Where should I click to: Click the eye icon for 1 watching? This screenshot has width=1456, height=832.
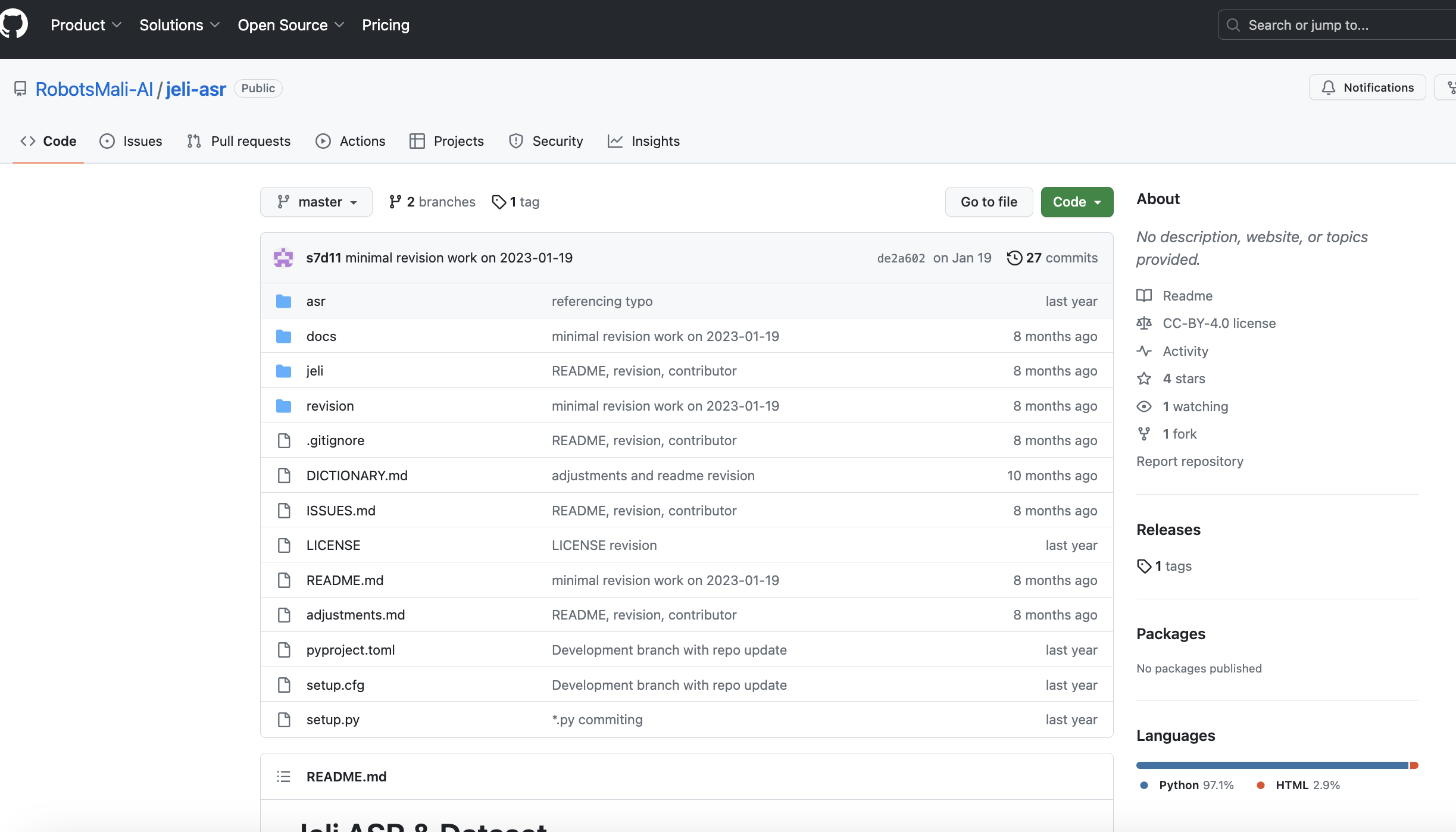pyautogui.click(x=1143, y=406)
